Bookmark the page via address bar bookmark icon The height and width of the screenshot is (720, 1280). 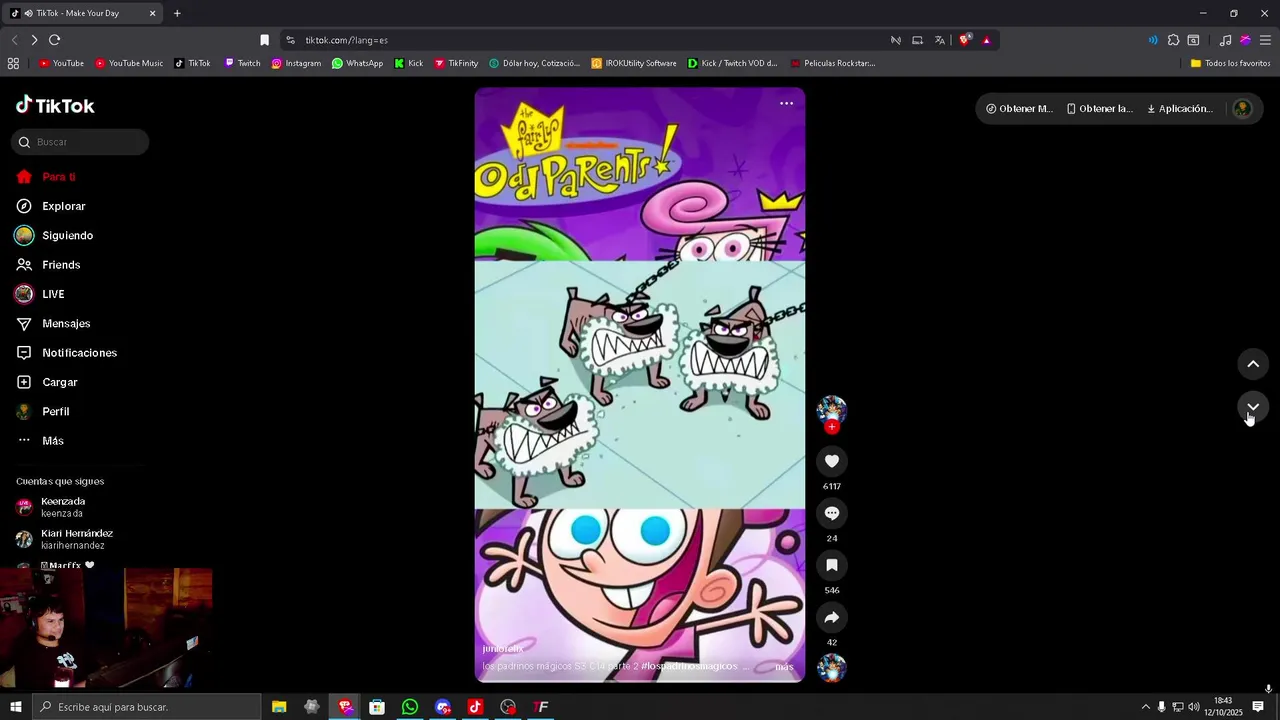pyautogui.click(x=264, y=40)
